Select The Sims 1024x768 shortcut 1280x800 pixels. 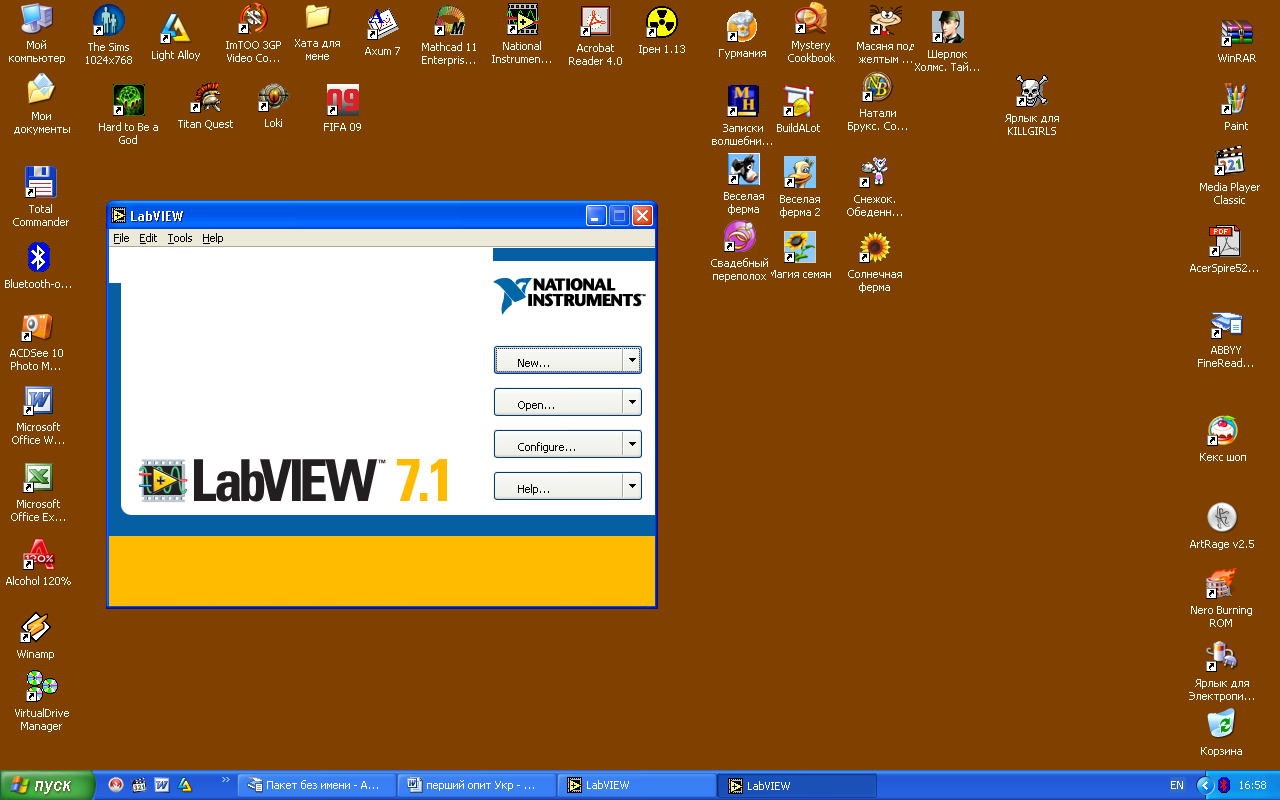pos(109,35)
